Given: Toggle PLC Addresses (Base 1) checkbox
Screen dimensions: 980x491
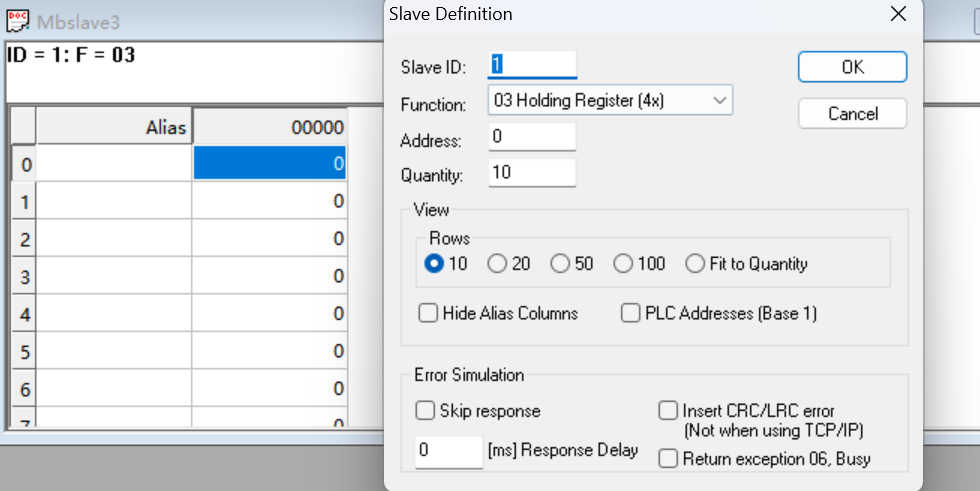Looking at the screenshot, I should click(631, 313).
